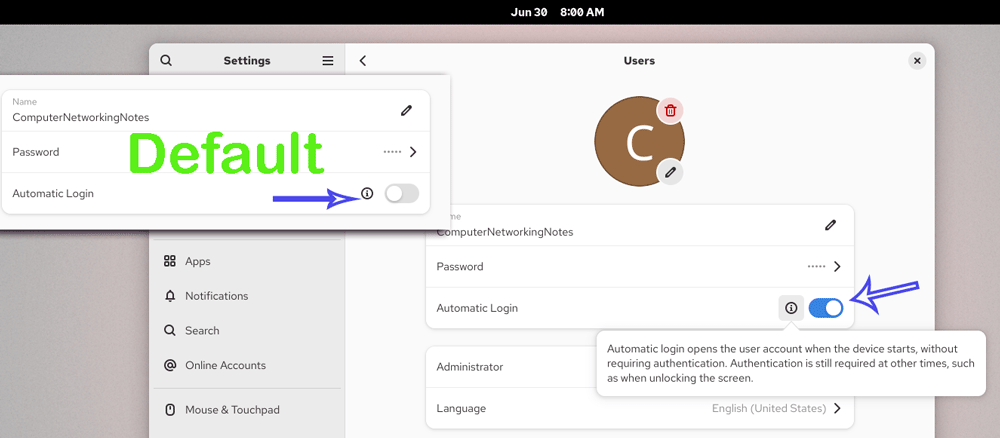1000x438 pixels.
Task: Click the Settings sidebar title
Action: click(x=247, y=61)
